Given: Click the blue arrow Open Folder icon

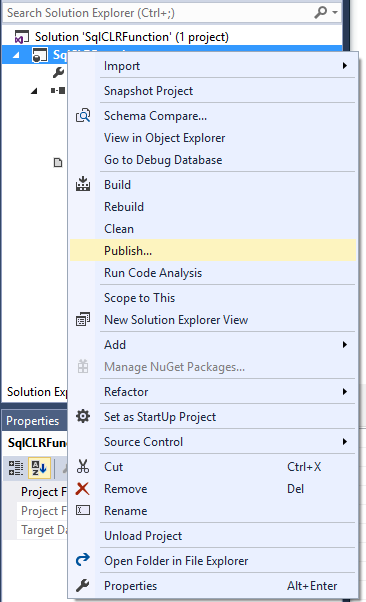Looking at the screenshot, I should 83,560.
